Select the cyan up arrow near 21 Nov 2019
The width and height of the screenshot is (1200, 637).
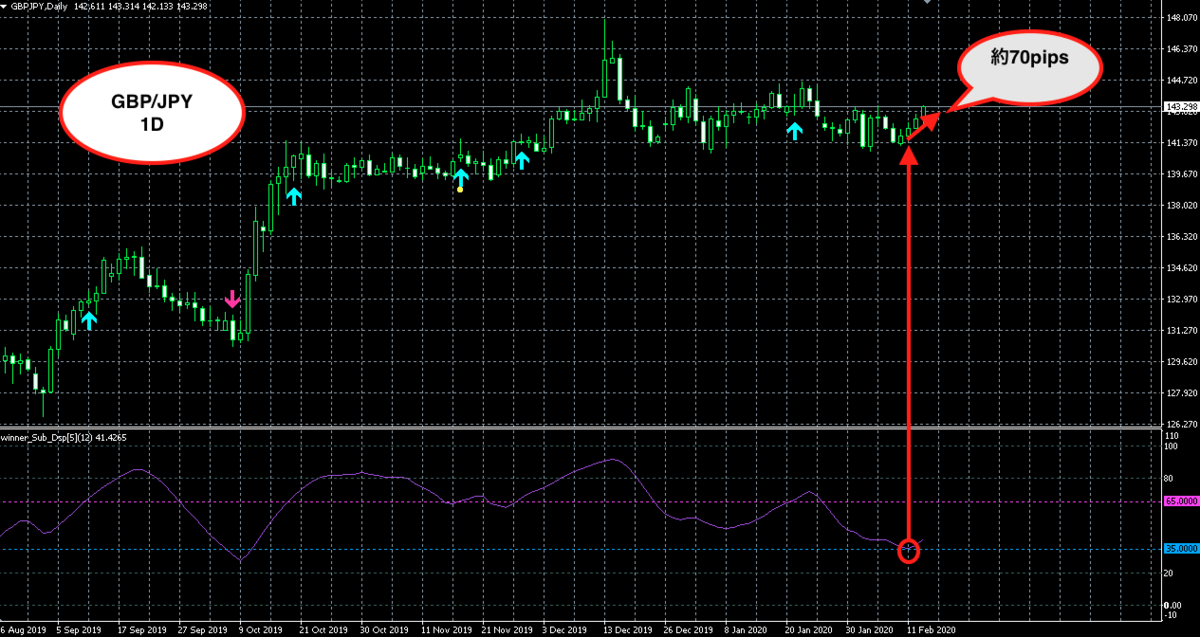tap(521, 160)
